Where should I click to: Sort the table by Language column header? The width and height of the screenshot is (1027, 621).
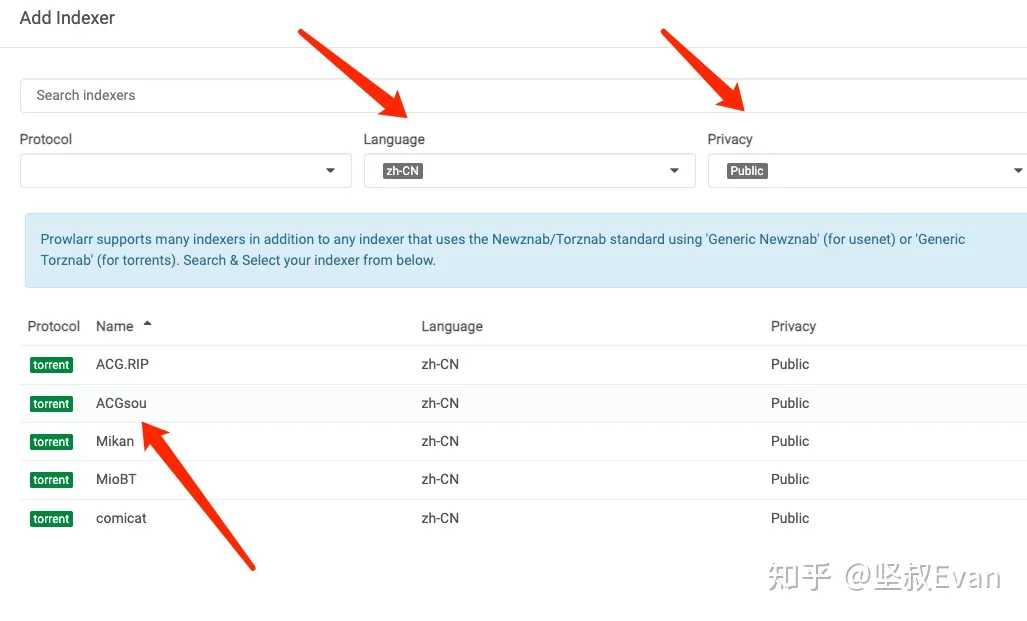click(x=452, y=326)
